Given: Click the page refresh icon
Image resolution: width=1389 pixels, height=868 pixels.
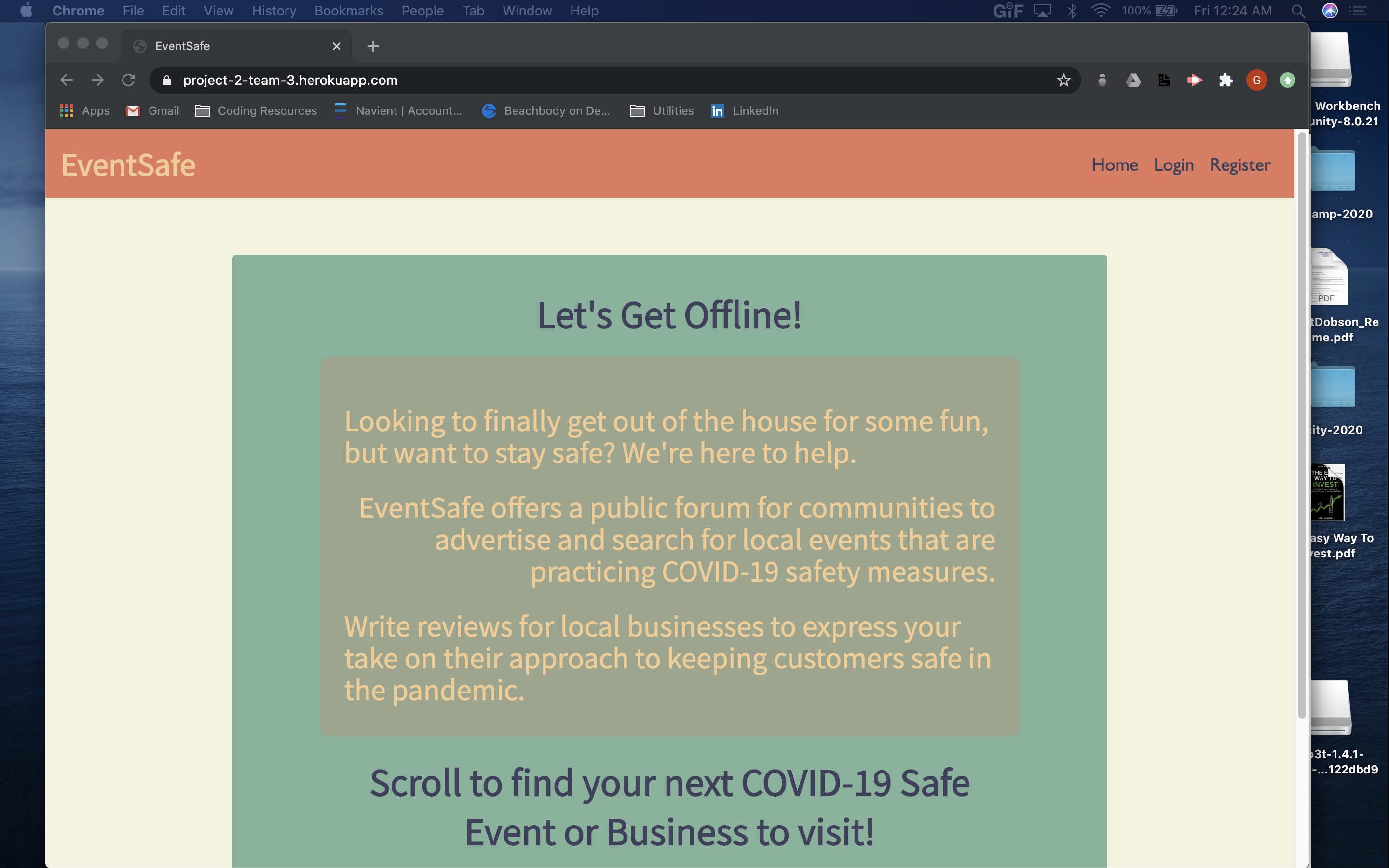Looking at the screenshot, I should [x=127, y=80].
